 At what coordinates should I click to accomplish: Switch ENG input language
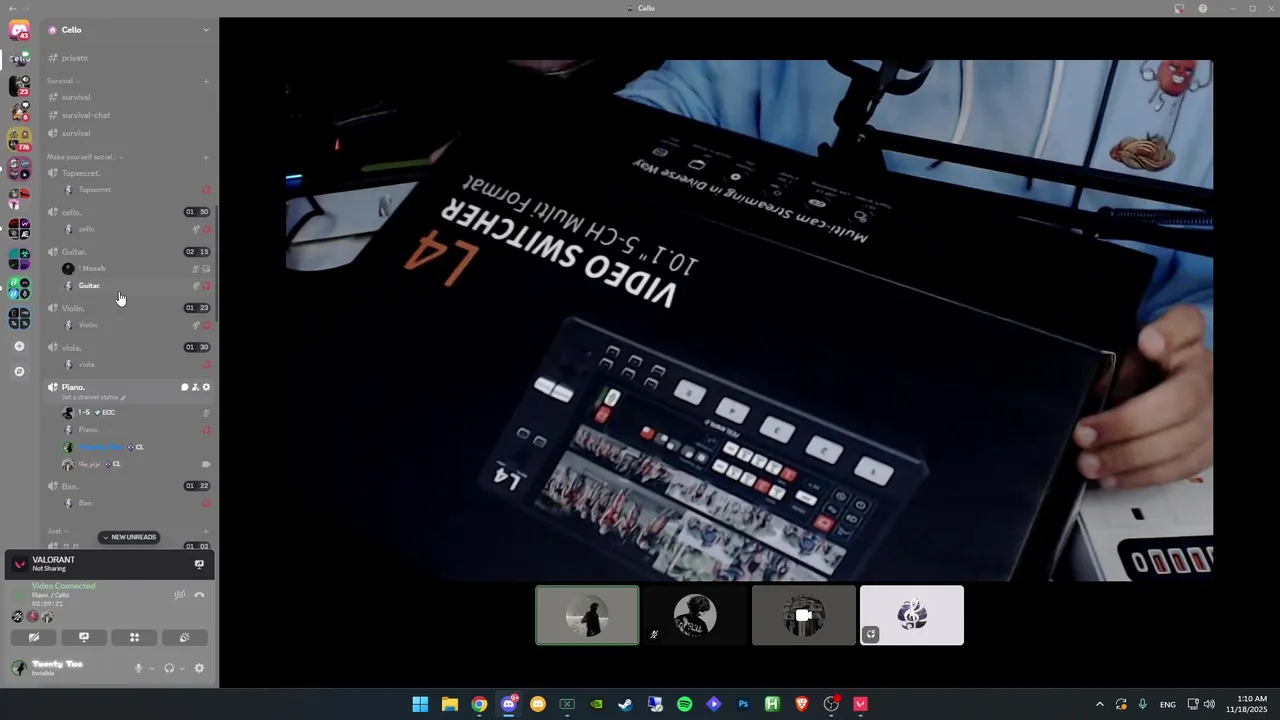[x=1168, y=704]
